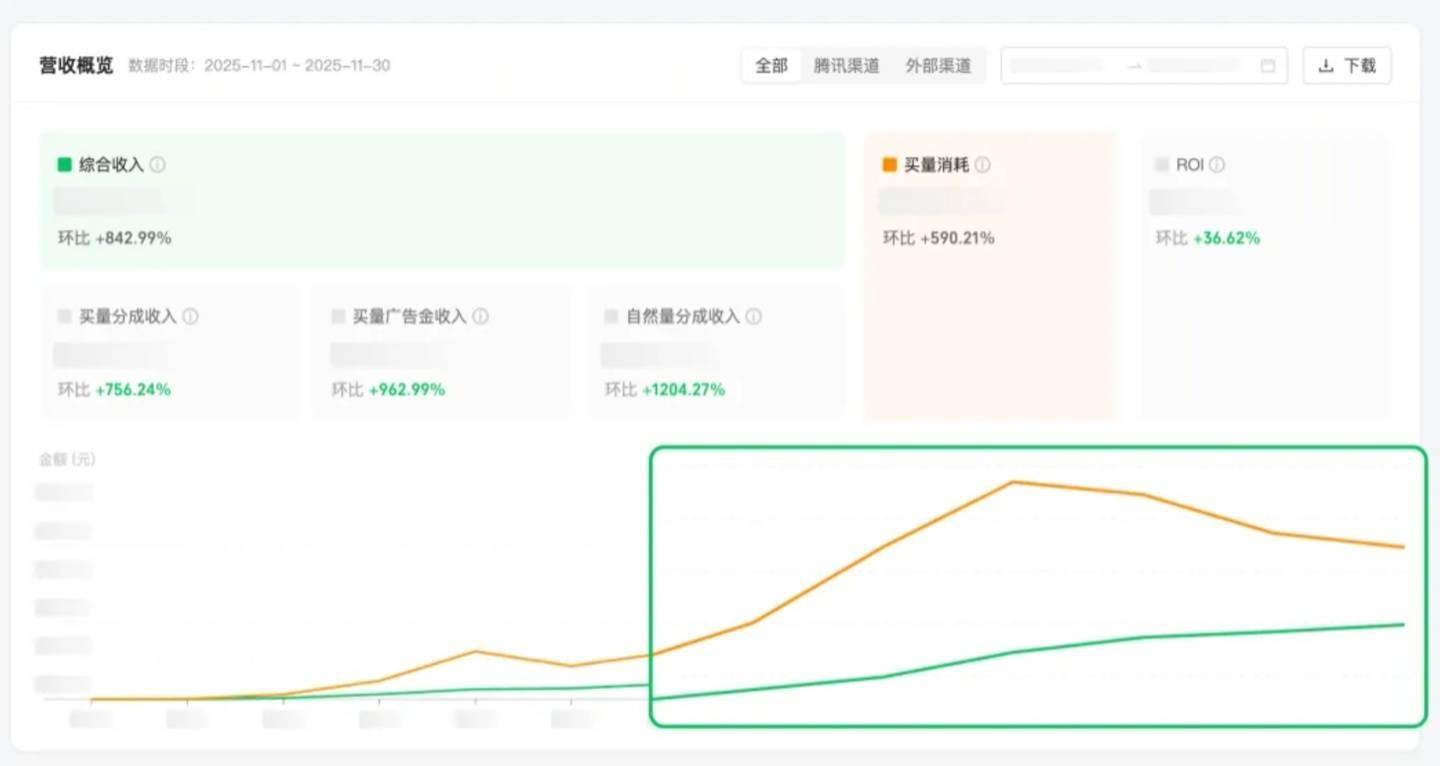
Task: Click info icon next to 综合收入
Action: pyautogui.click(x=158, y=165)
